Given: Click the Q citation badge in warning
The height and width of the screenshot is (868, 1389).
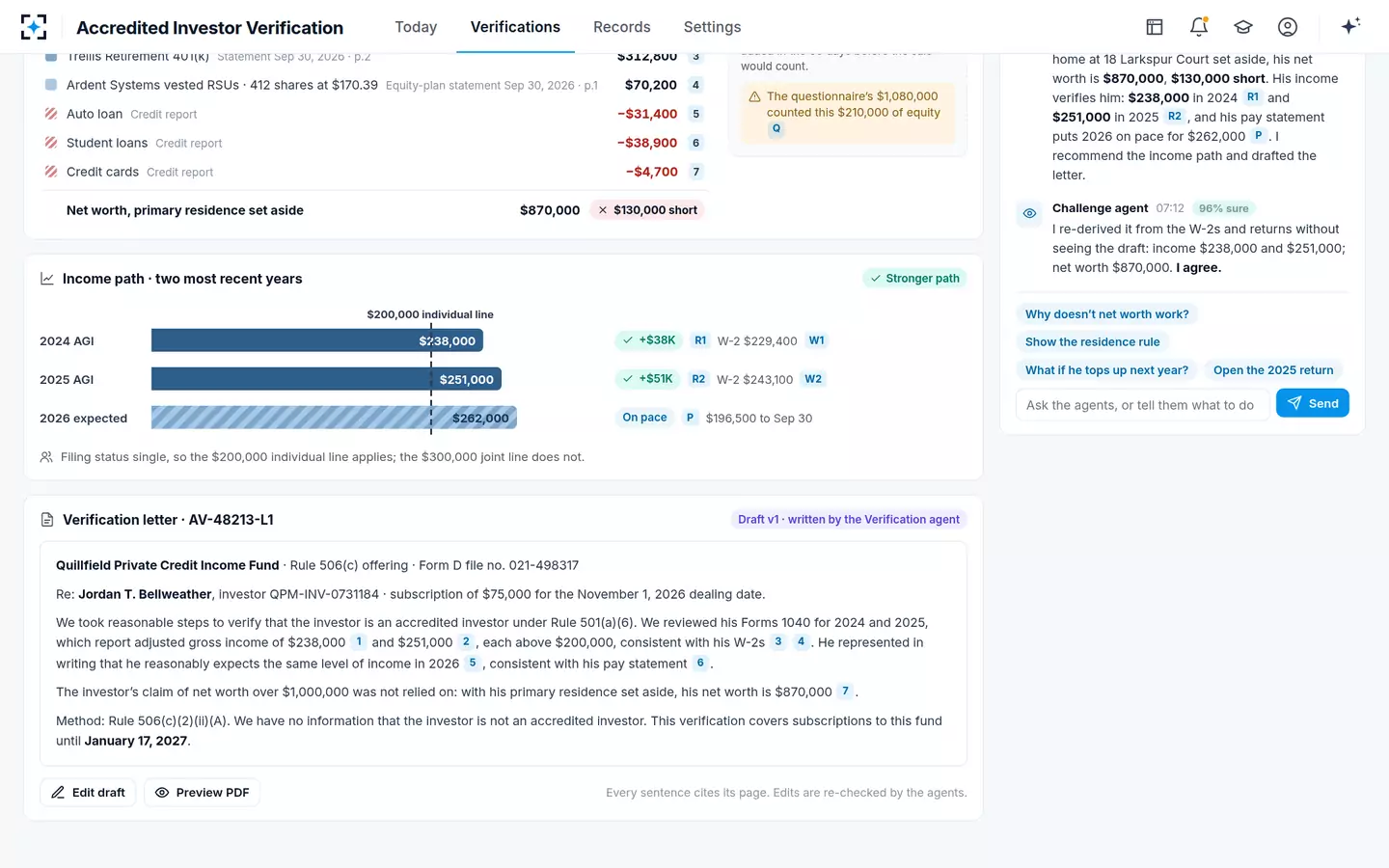Looking at the screenshot, I should point(776,128).
